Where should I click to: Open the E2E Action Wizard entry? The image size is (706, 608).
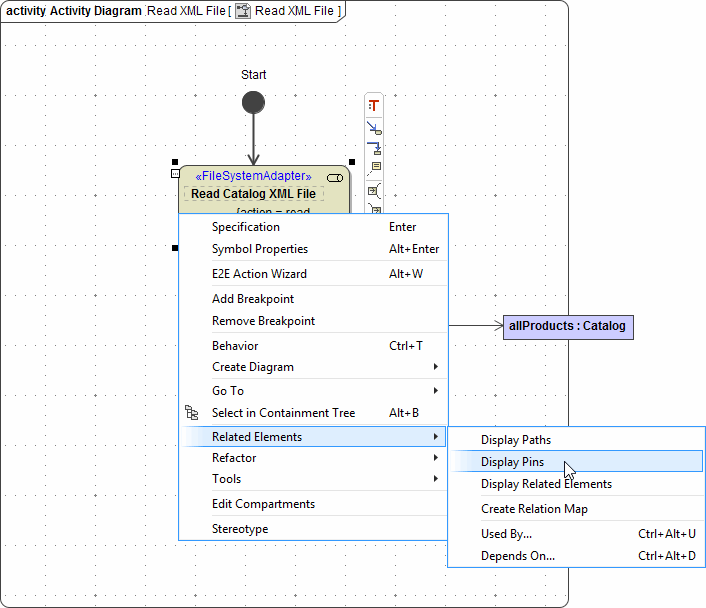point(259,274)
